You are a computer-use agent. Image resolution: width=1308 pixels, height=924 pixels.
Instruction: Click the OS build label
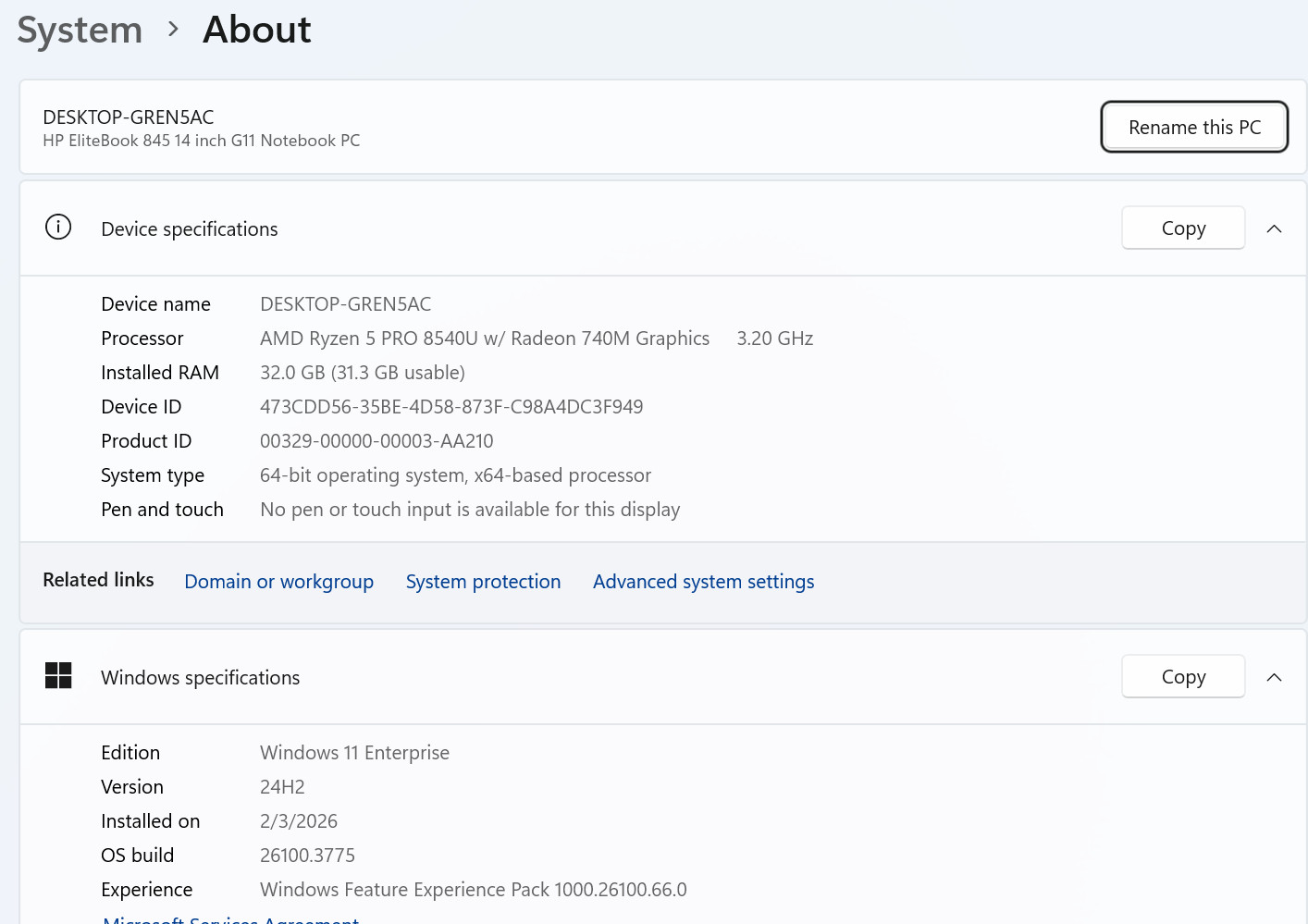[137, 856]
